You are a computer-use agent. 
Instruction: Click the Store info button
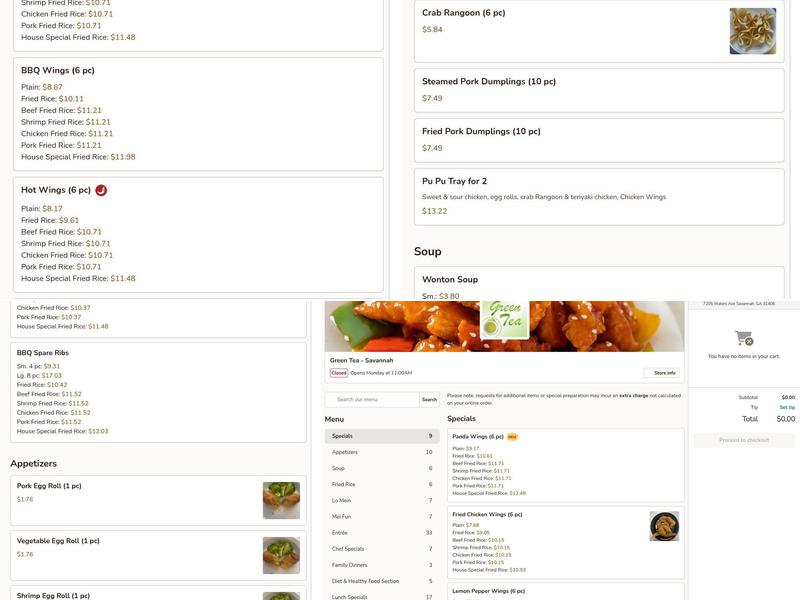[661, 373]
